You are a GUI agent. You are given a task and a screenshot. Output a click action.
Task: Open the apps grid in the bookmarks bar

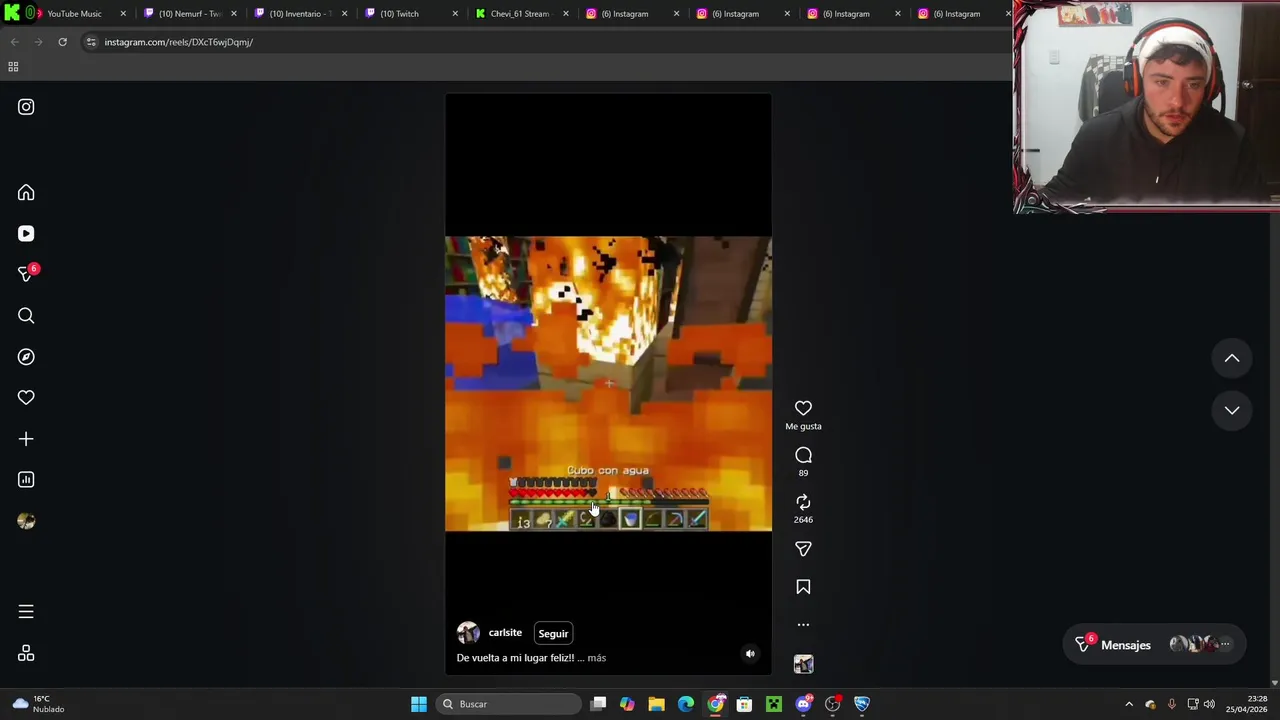13,67
